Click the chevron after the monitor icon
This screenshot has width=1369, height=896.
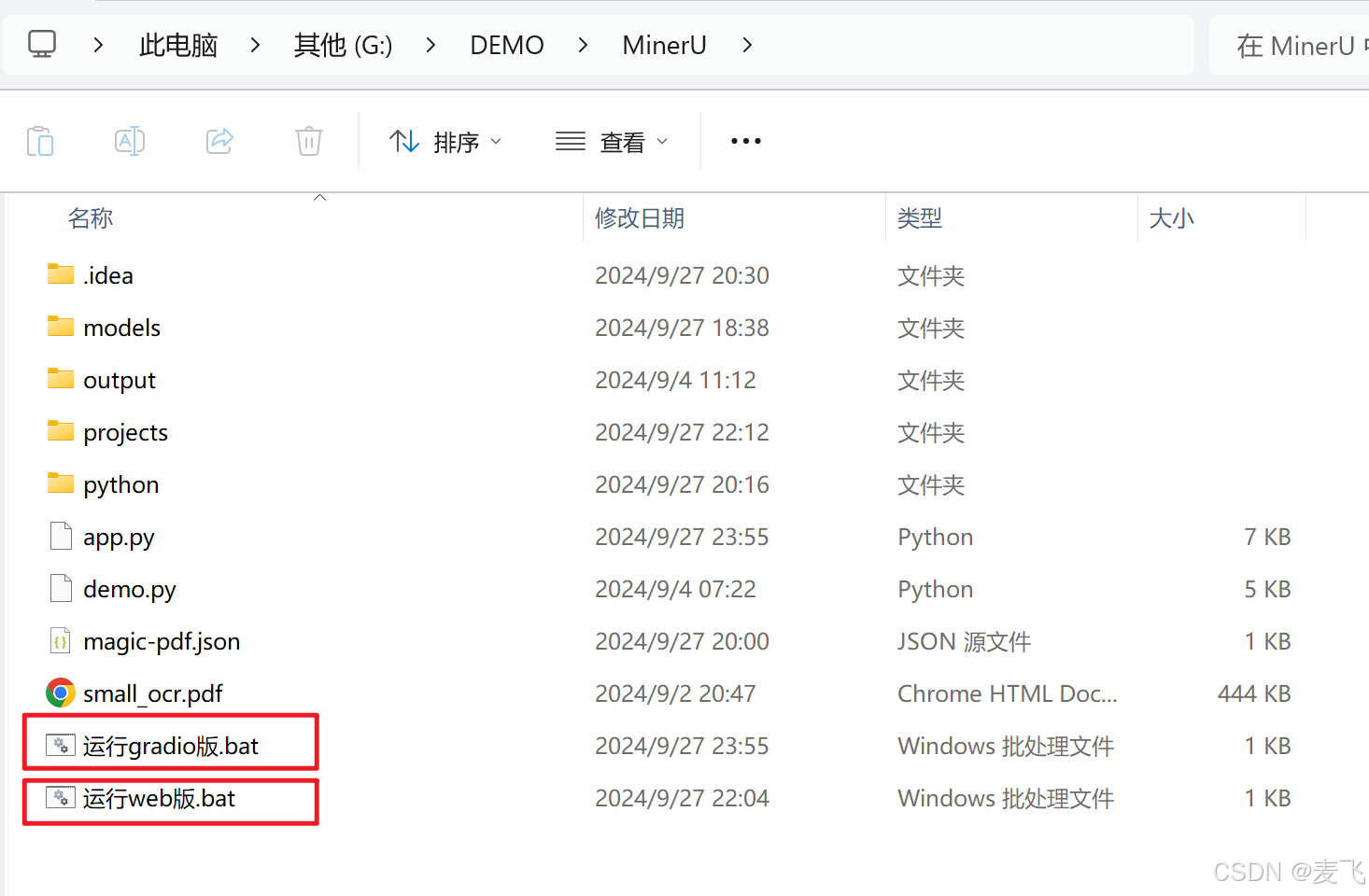98,45
